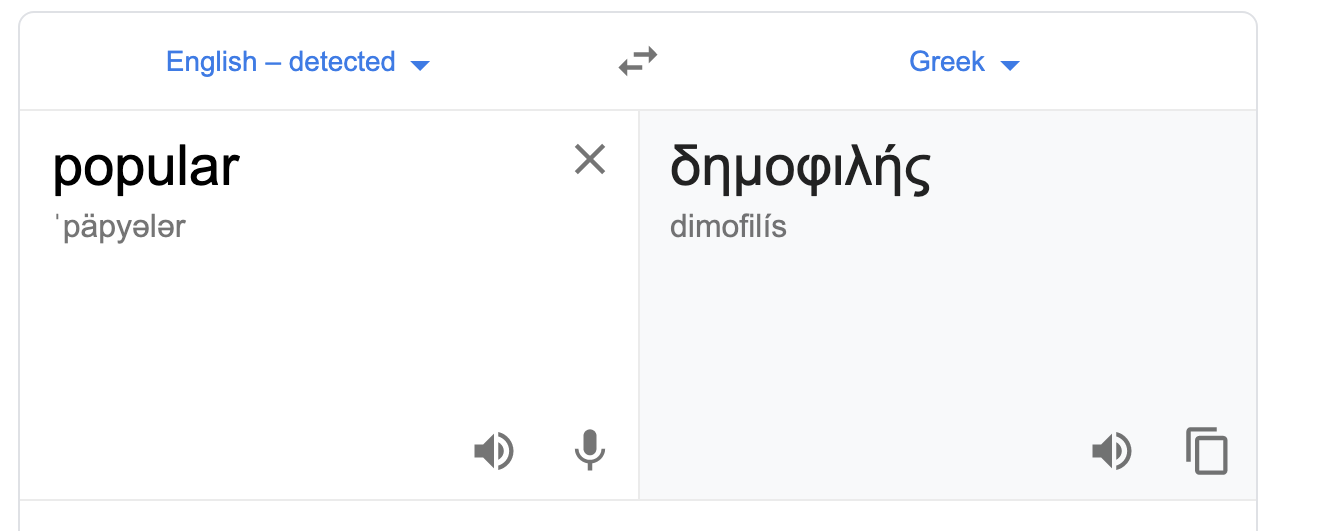Expand the arrow beside English – detected
1317x531 pixels.
click(420, 65)
